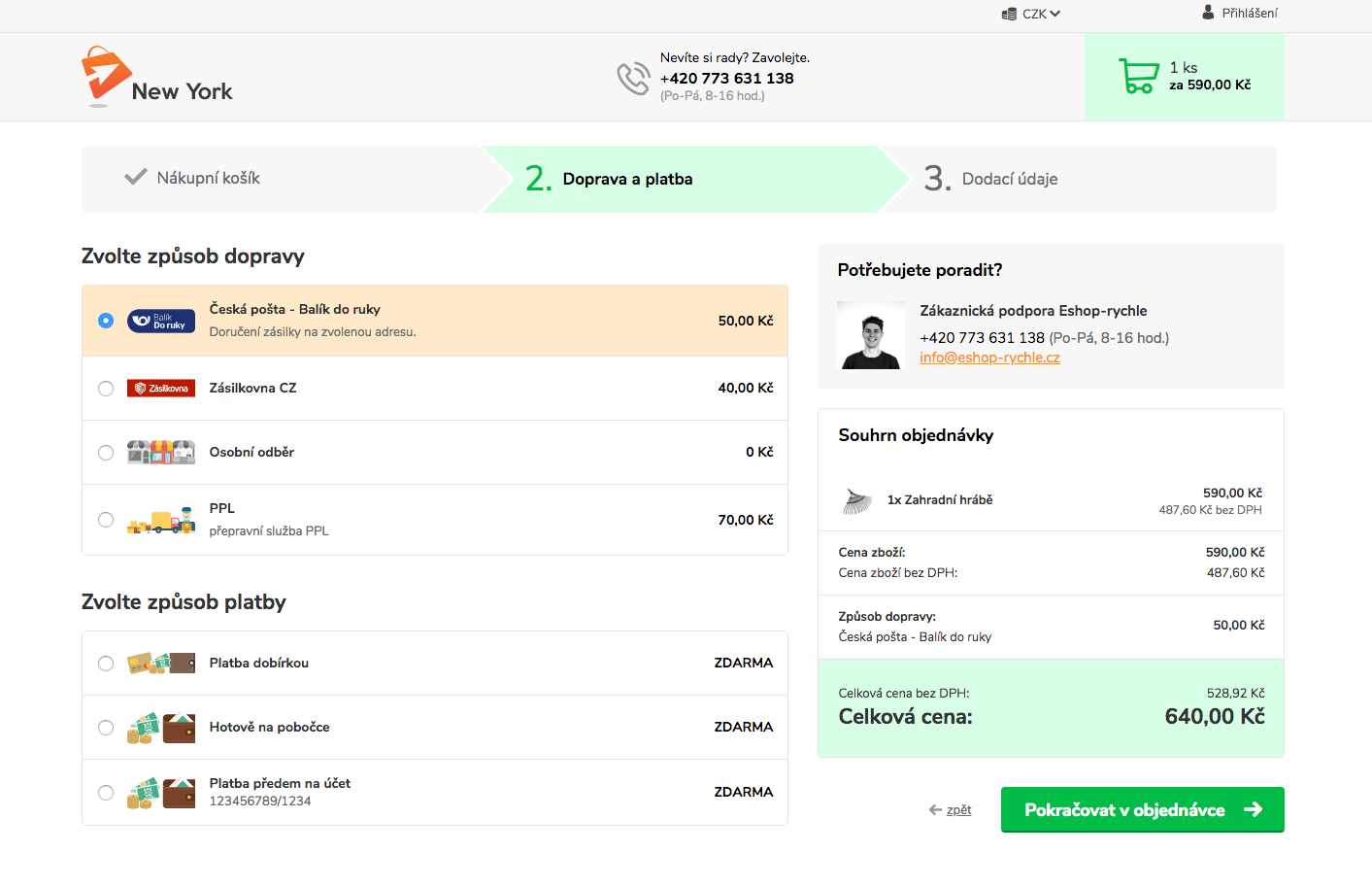Image resolution: width=1372 pixels, height=887 pixels.
Task: Click the Hotově na pobočce label
Action: 270,727
